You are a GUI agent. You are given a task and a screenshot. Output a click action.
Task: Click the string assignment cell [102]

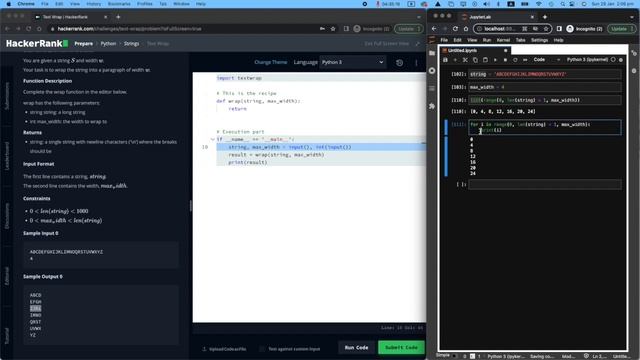[x=545, y=74]
